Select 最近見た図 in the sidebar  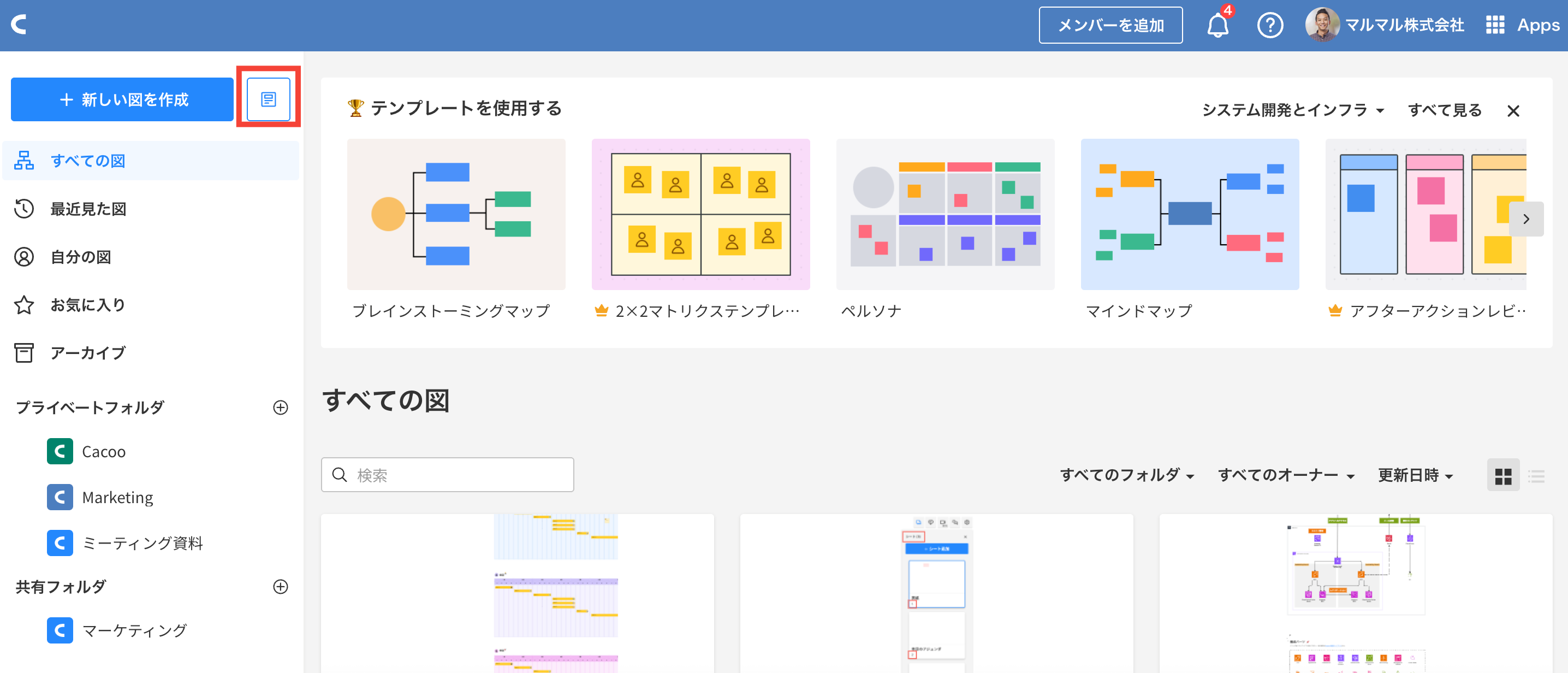click(151, 208)
